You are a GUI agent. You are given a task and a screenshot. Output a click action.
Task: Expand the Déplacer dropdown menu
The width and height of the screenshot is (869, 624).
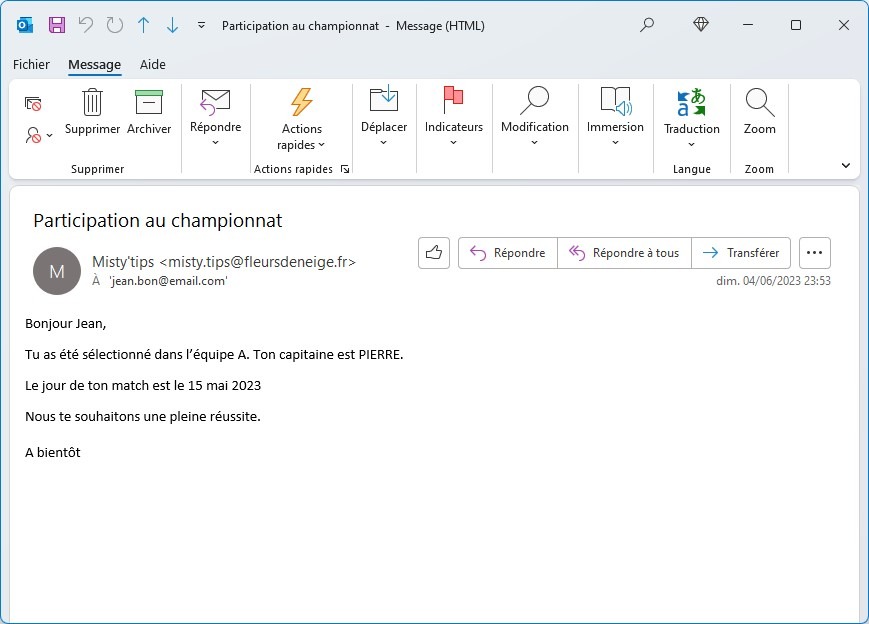click(383, 142)
